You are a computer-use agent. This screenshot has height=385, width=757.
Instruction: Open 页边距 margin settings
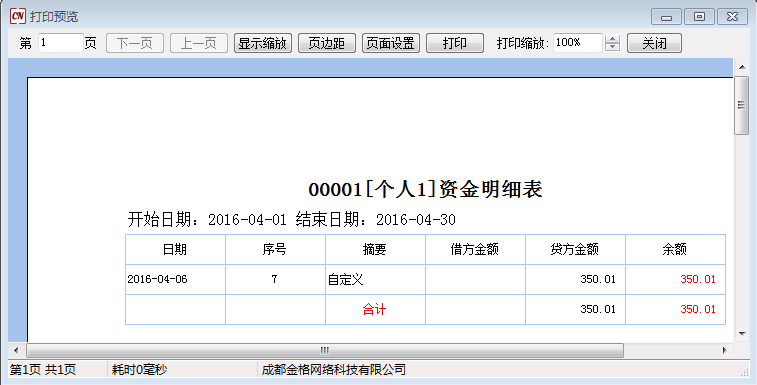click(327, 43)
